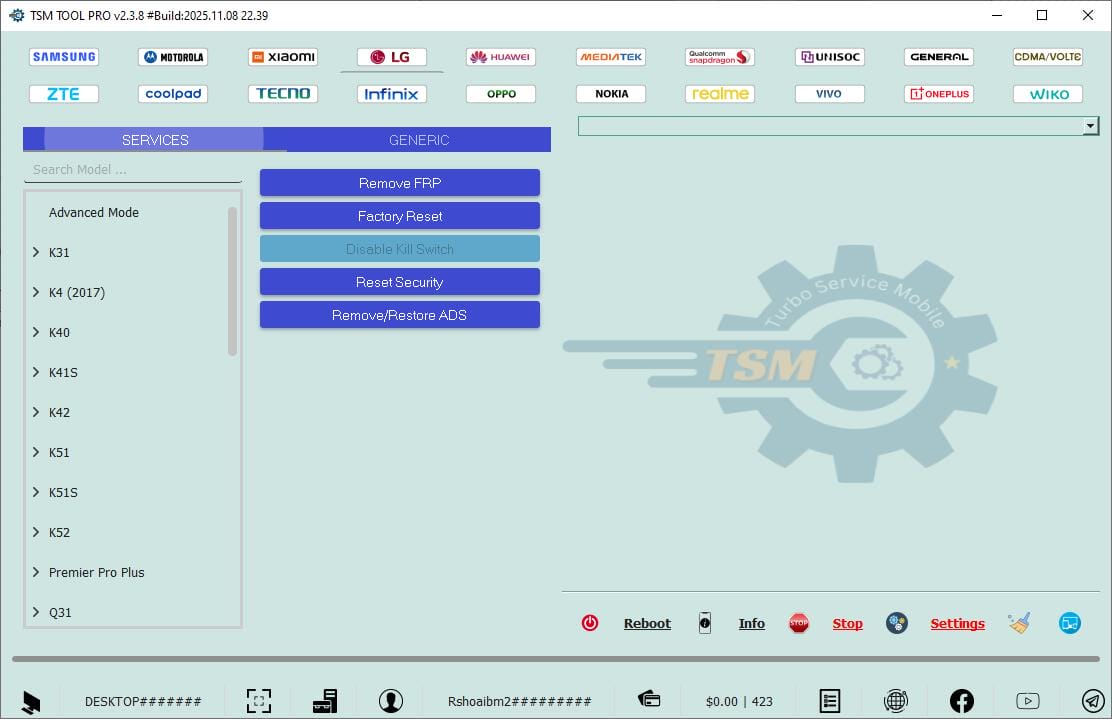Select the SERVICES tab

pos(155,140)
